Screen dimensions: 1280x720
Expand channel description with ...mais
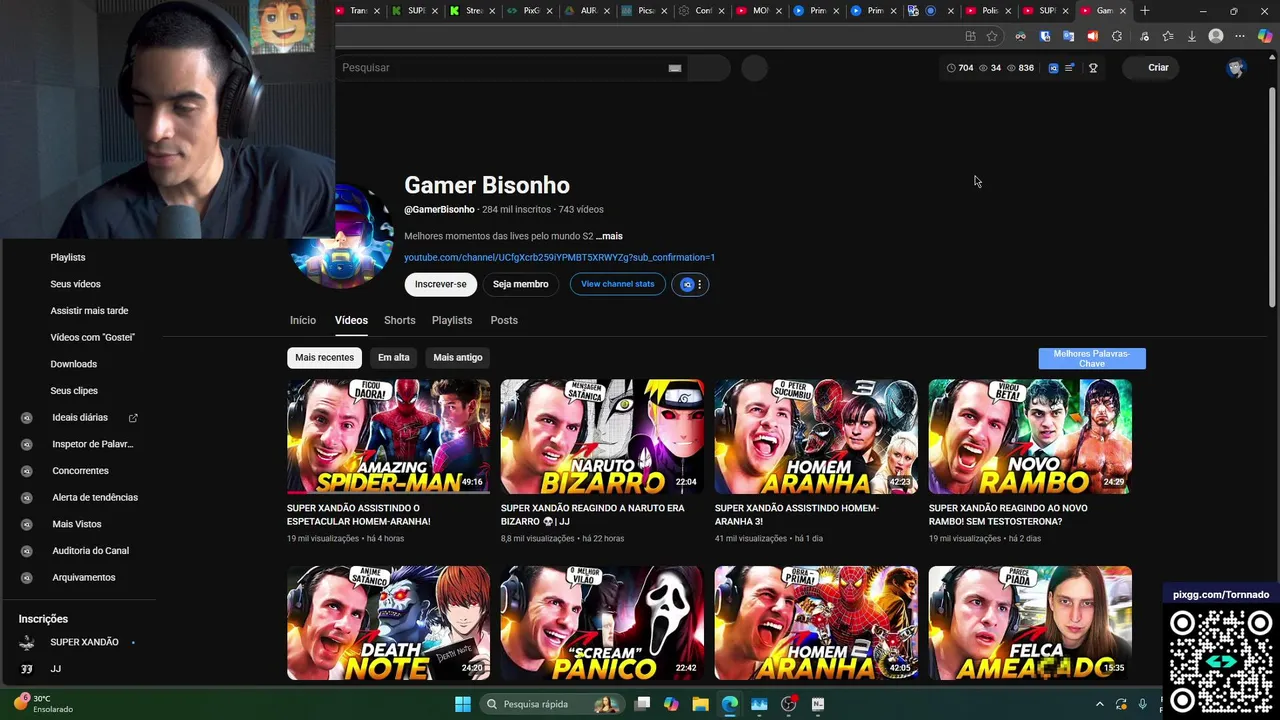coord(609,236)
